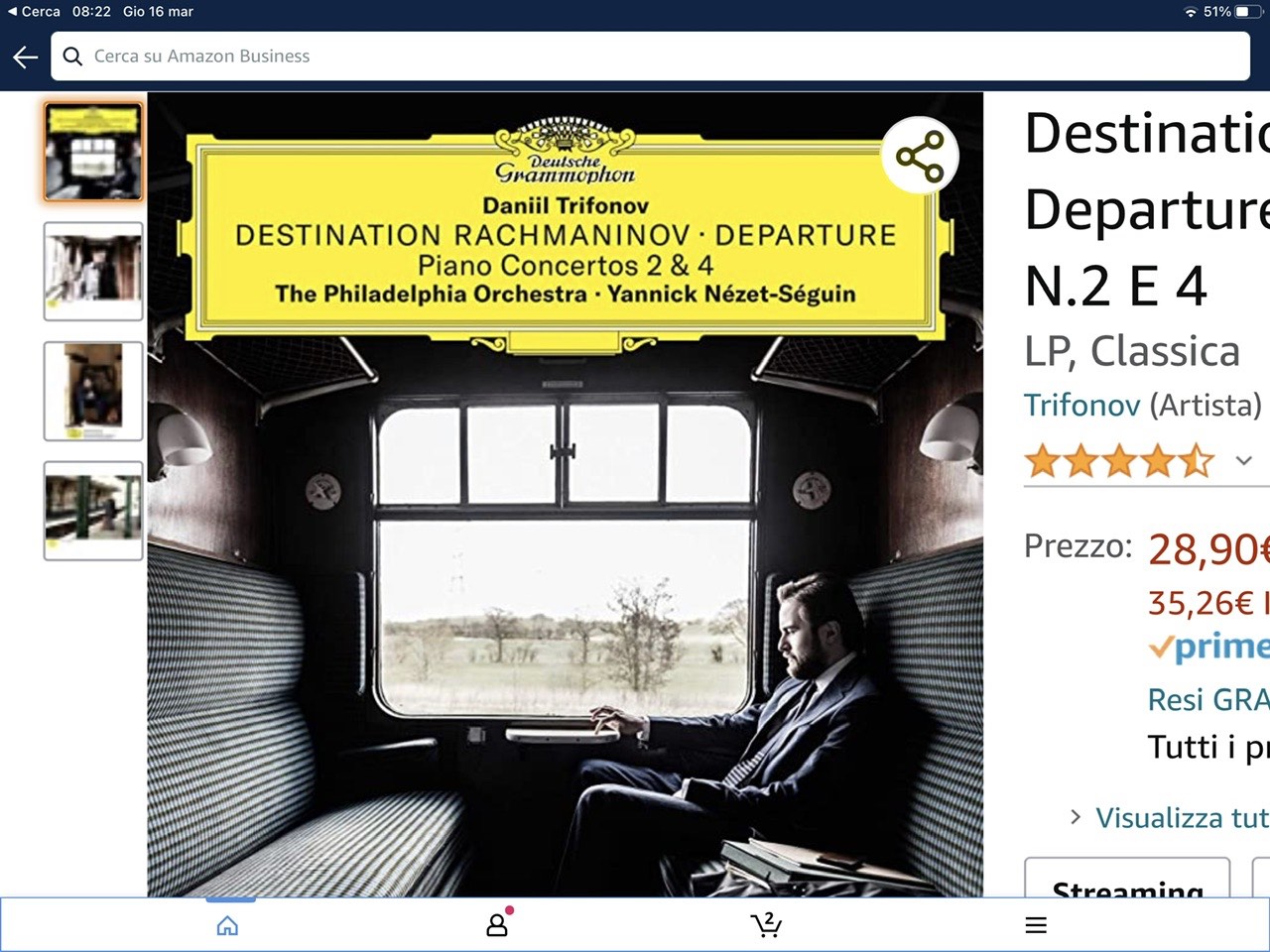This screenshot has height=952, width=1270.
Task: Tap the star rating display
Action: 1119,461
